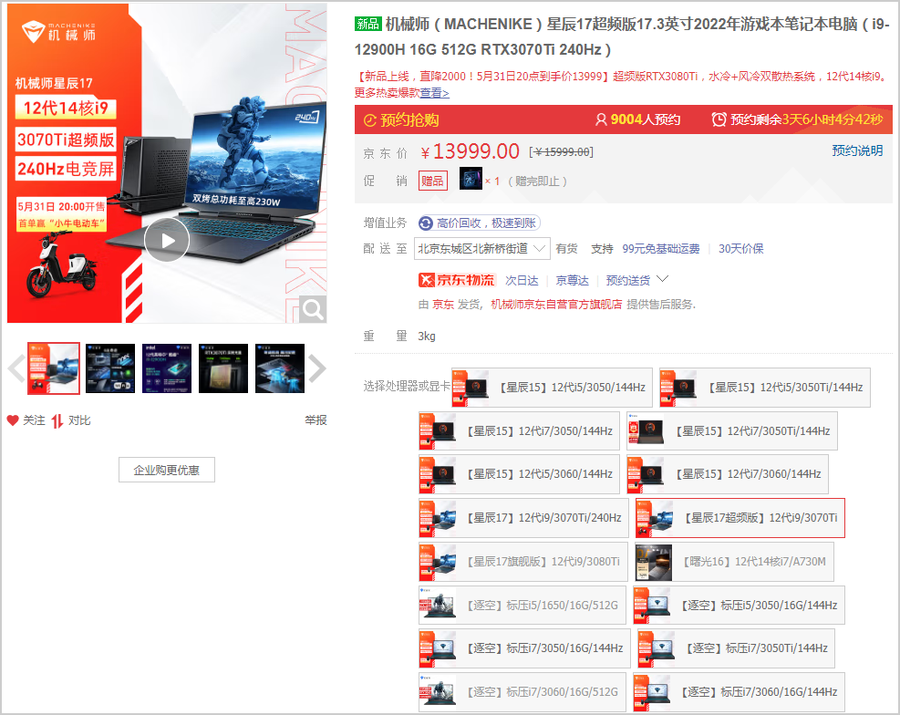Open the 北京东城区北新桥街道 delivery address dropdown
The width and height of the screenshot is (900, 715).
click(482, 249)
